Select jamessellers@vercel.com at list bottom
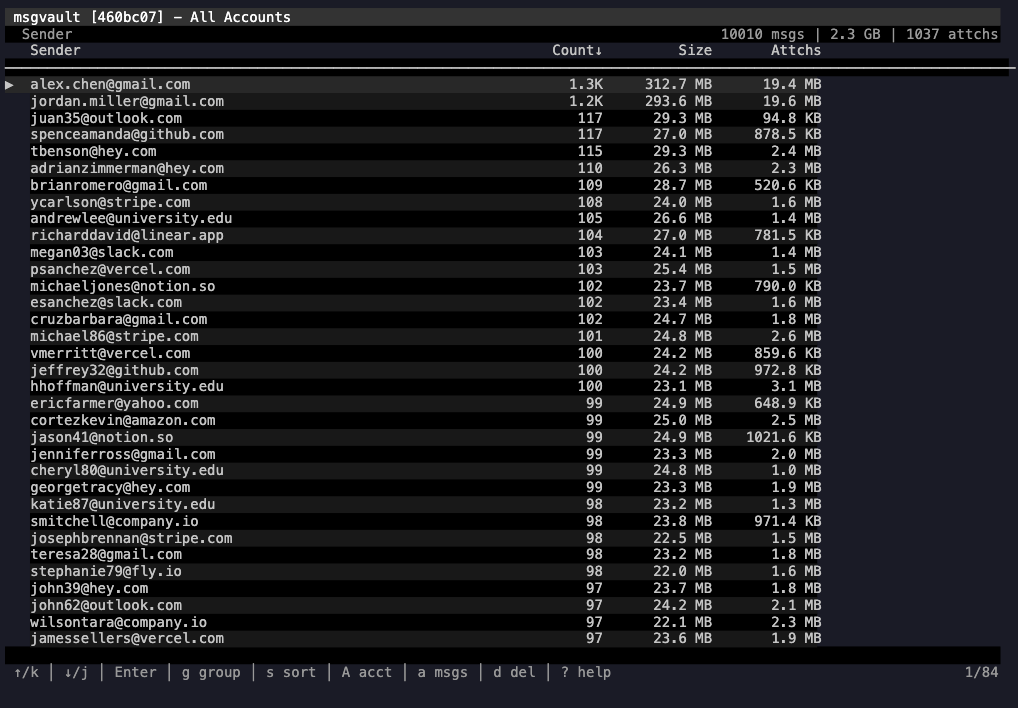Screen dimensions: 1018x708 (127, 639)
